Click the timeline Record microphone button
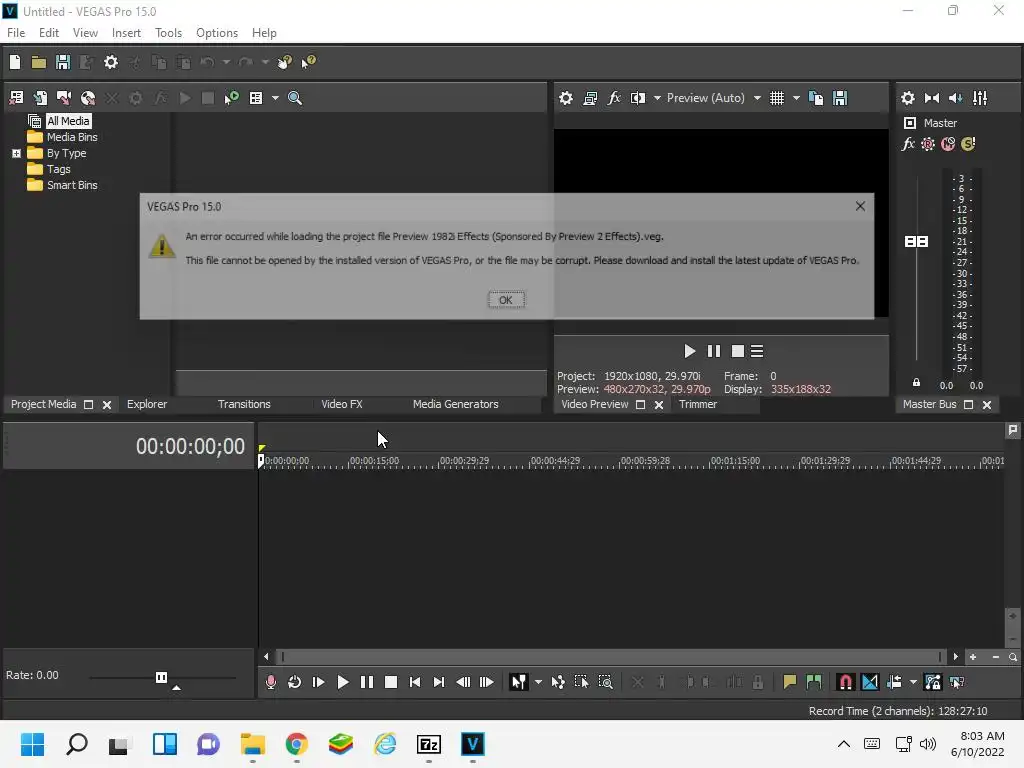1024x768 pixels. pyautogui.click(x=271, y=682)
